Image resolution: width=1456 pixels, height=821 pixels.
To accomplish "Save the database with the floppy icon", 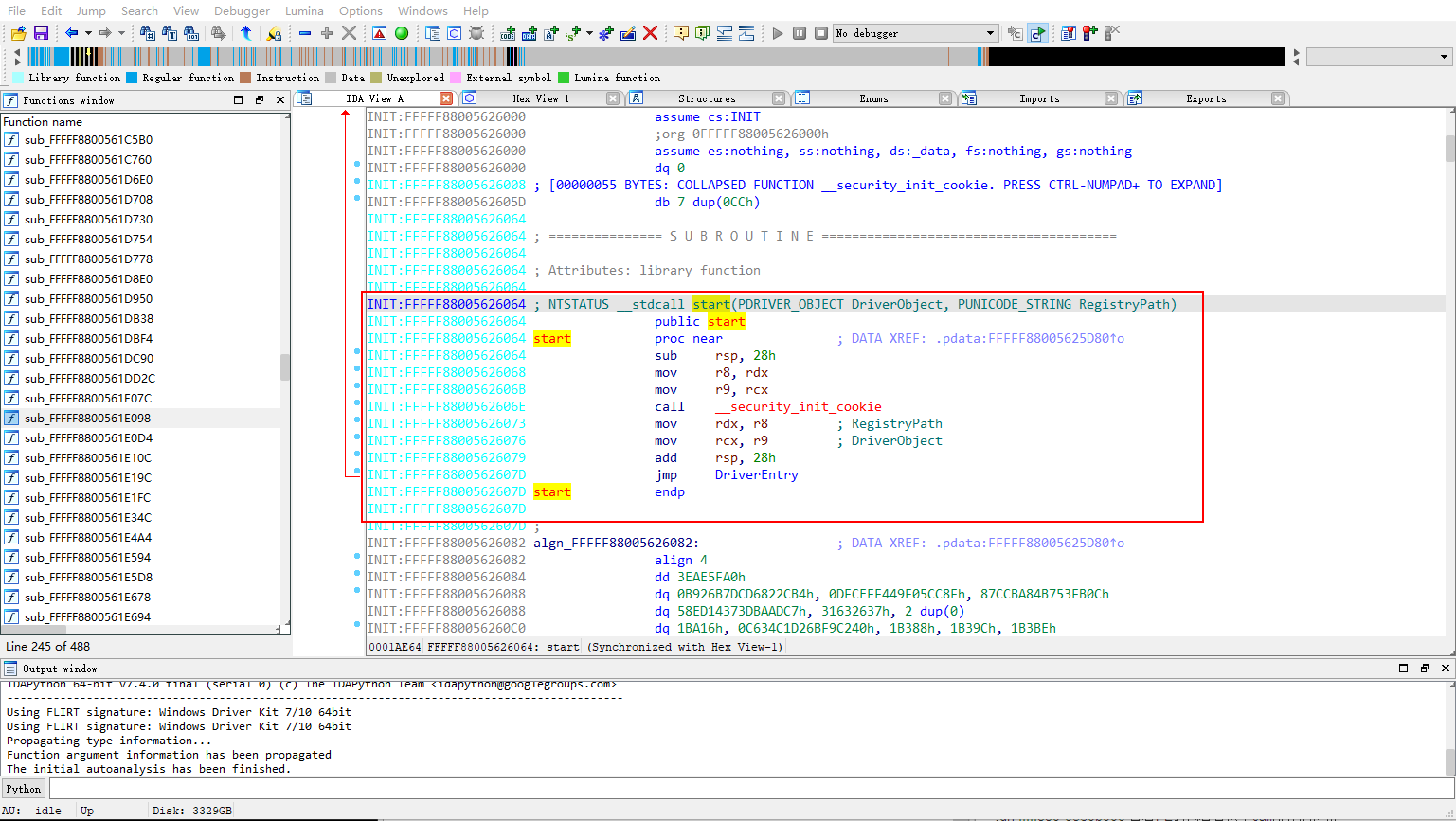I will click(x=41, y=33).
